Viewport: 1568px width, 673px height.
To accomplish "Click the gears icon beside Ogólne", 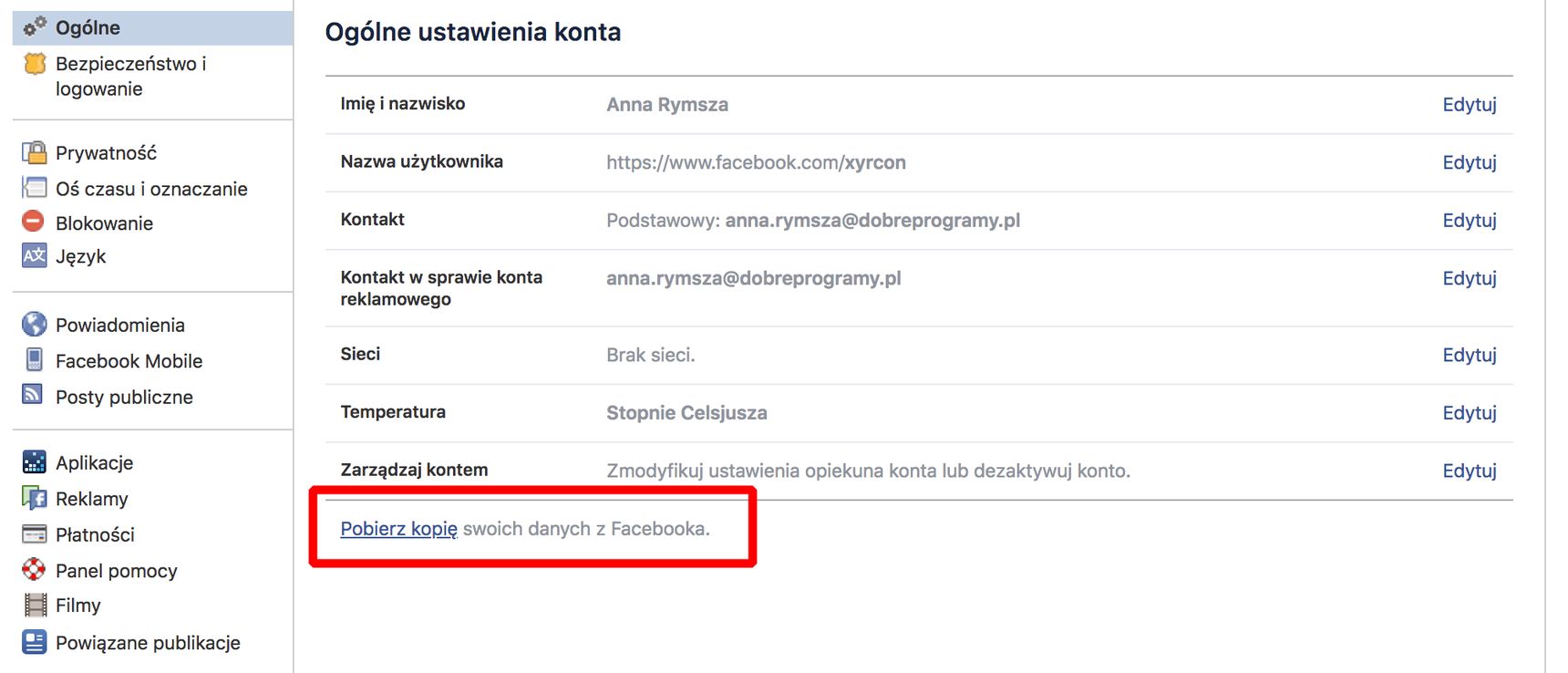I will (x=35, y=27).
